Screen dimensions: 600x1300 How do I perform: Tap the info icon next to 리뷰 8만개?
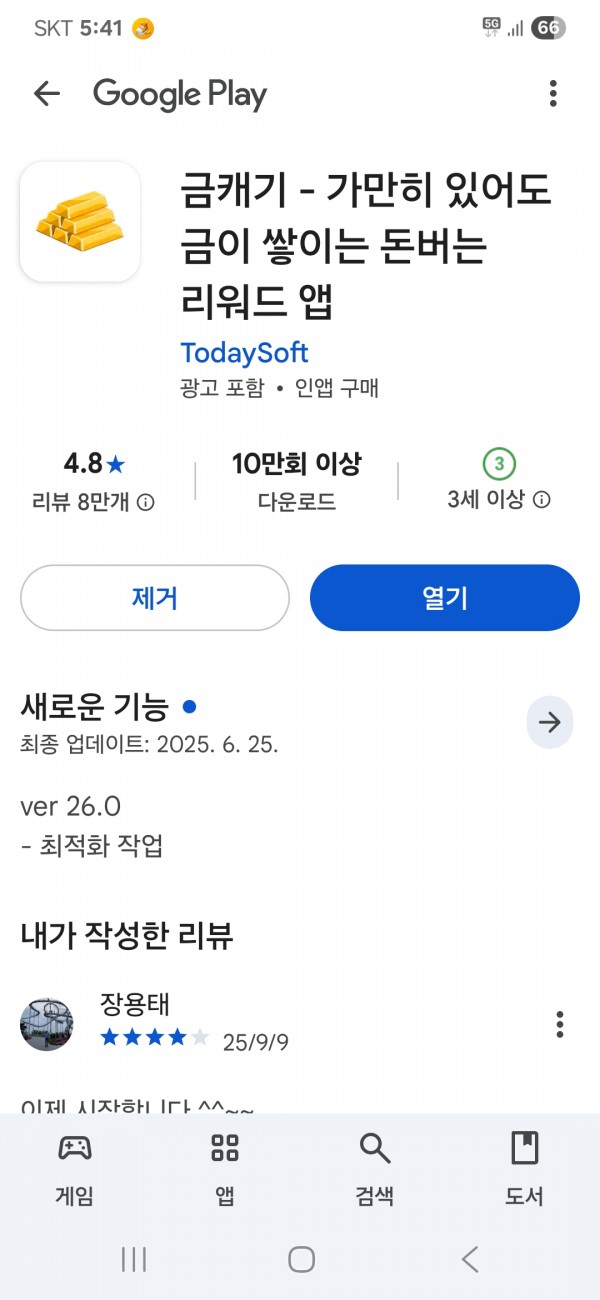coord(146,501)
